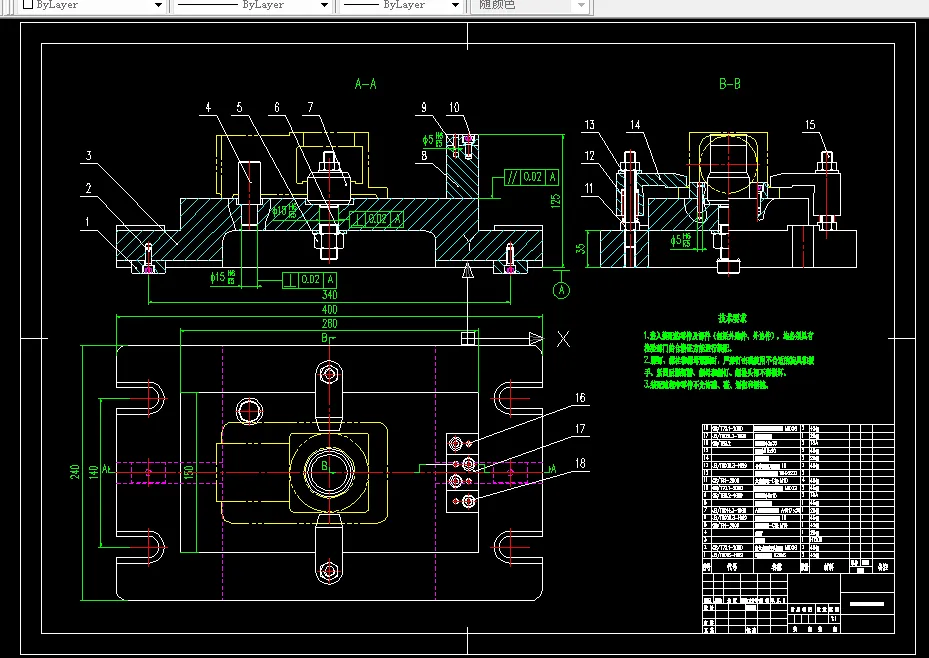
Task: Select the B-B section view title
Action: pyautogui.click(x=729, y=84)
